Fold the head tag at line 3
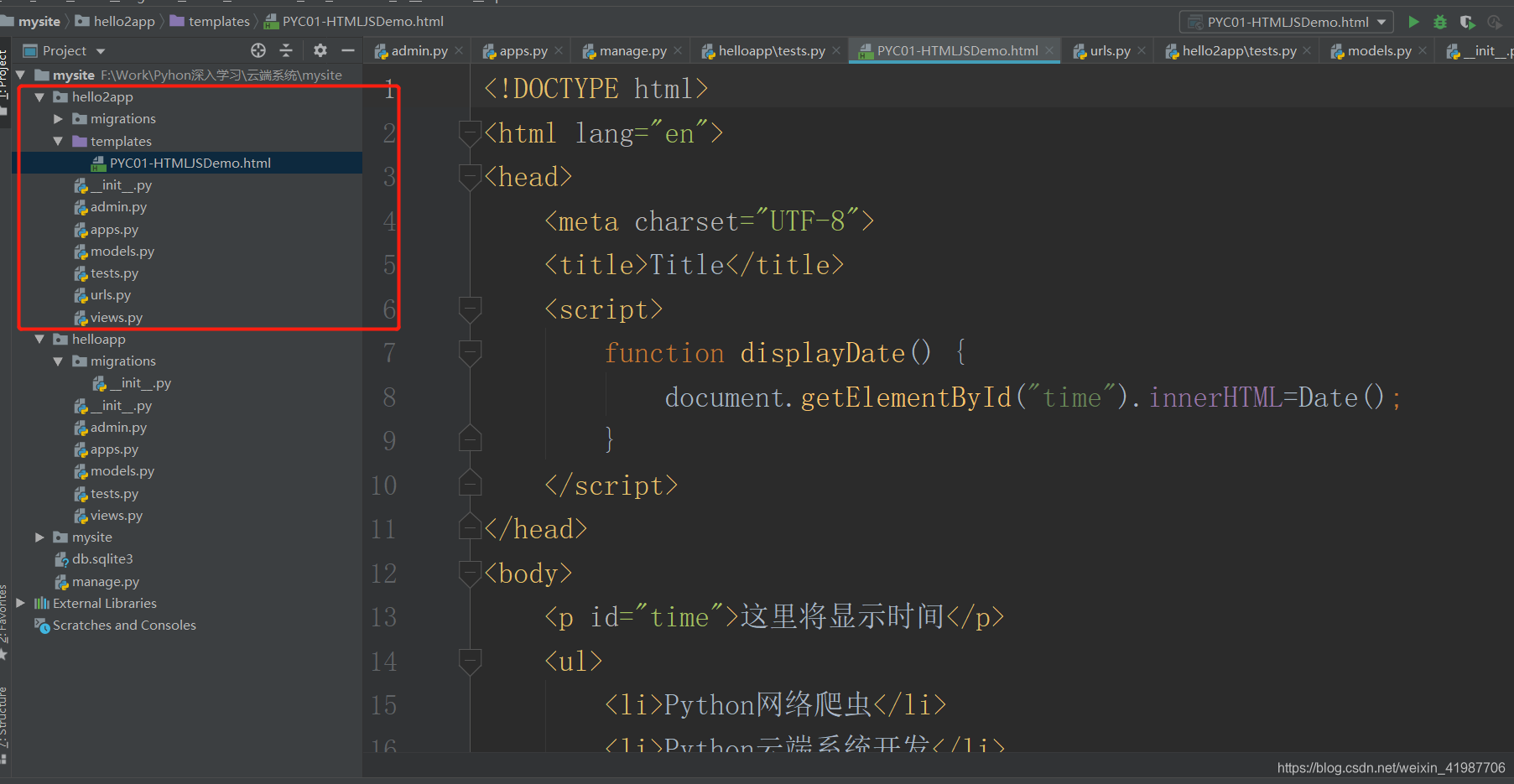This screenshot has width=1514, height=784. (470, 178)
